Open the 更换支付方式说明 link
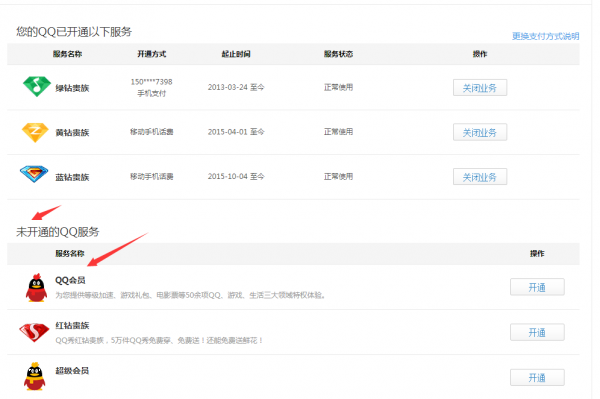Image resolution: width=600 pixels, height=399 pixels. 545,36
